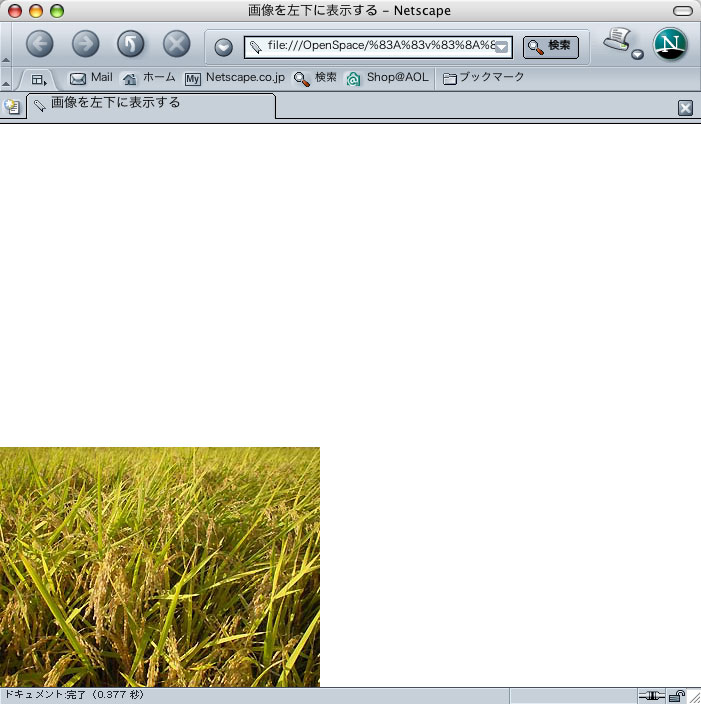
Task: Open the round dropdown button left of the address bar
Action: tap(224, 47)
